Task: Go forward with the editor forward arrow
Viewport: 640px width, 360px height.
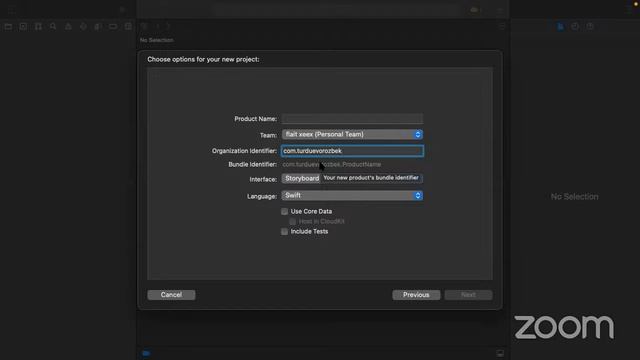Action: pyautogui.click(x=167, y=26)
